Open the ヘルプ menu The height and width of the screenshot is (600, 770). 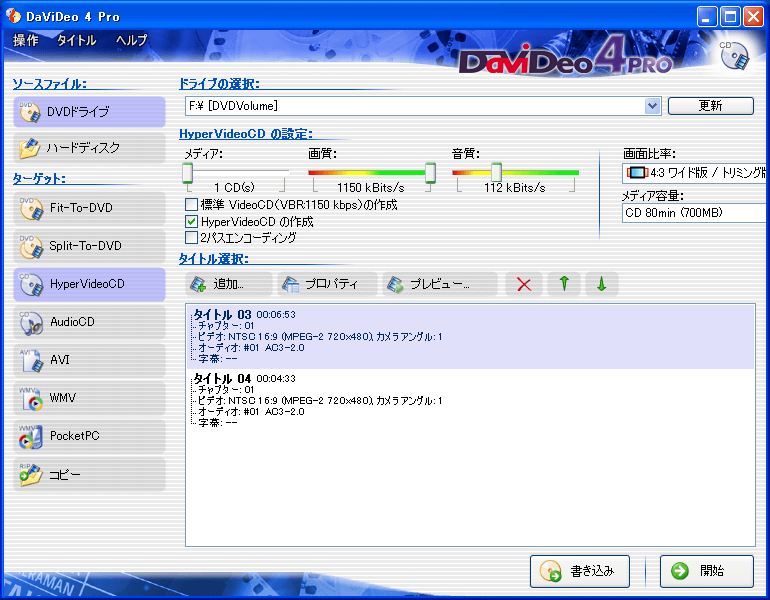[131, 40]
